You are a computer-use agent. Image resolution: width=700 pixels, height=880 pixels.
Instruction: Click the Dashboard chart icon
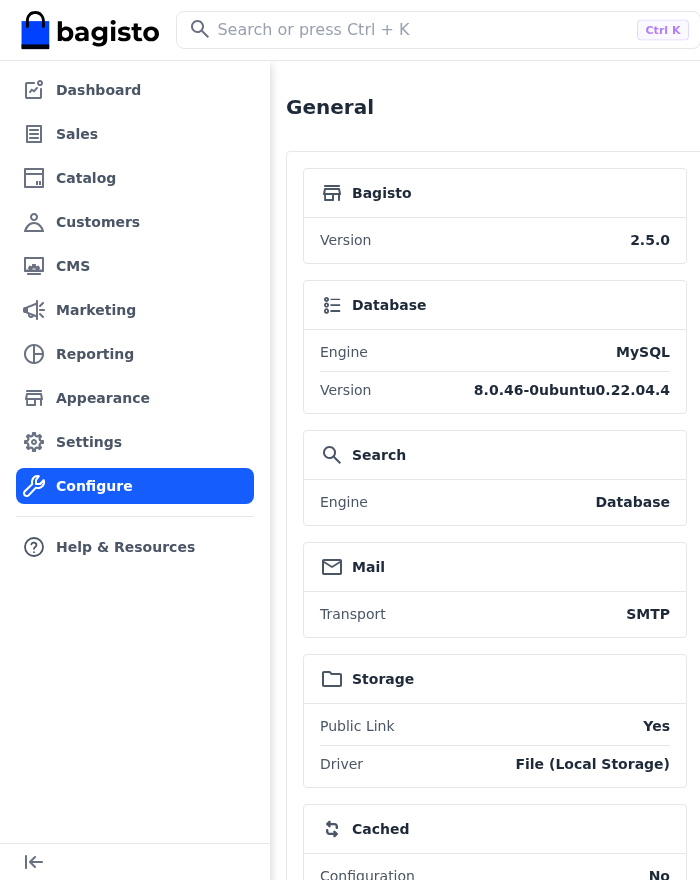tap(34, 90)
